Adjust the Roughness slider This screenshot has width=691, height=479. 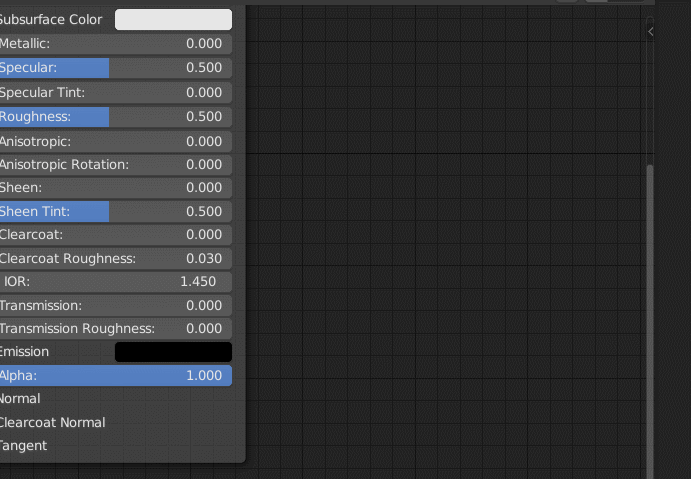pyautogui.click(x=116, y=117)
